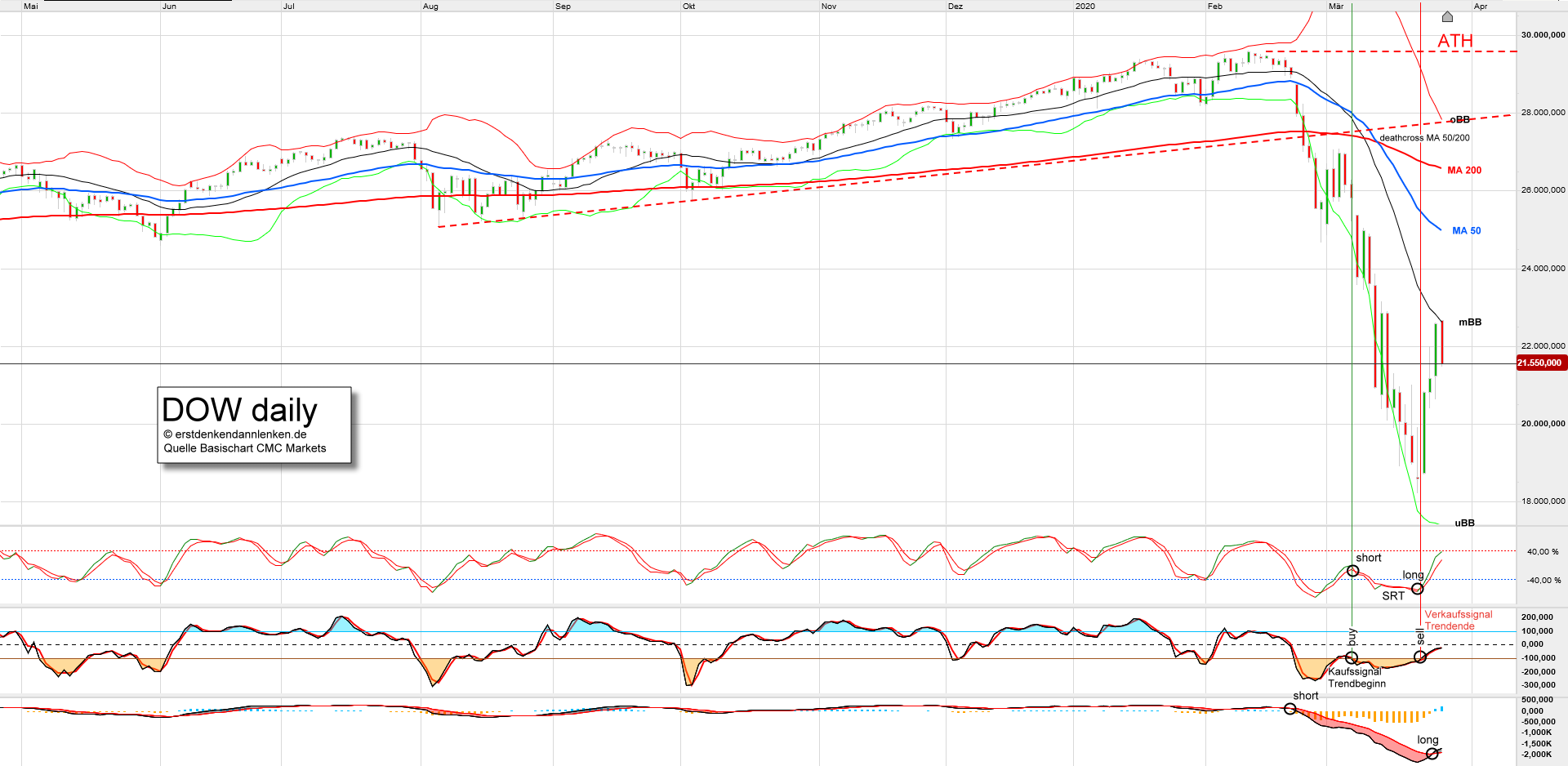Click the '2020' year label on time axis

[x=1085, y=7]
